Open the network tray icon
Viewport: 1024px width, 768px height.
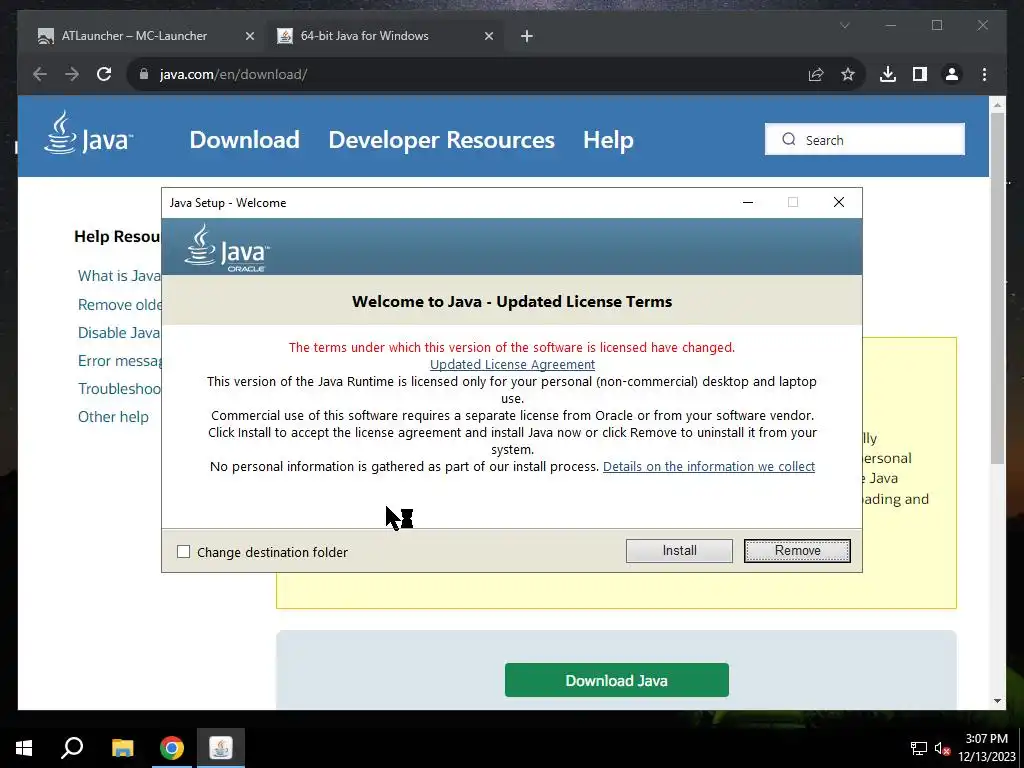point(919,748)
